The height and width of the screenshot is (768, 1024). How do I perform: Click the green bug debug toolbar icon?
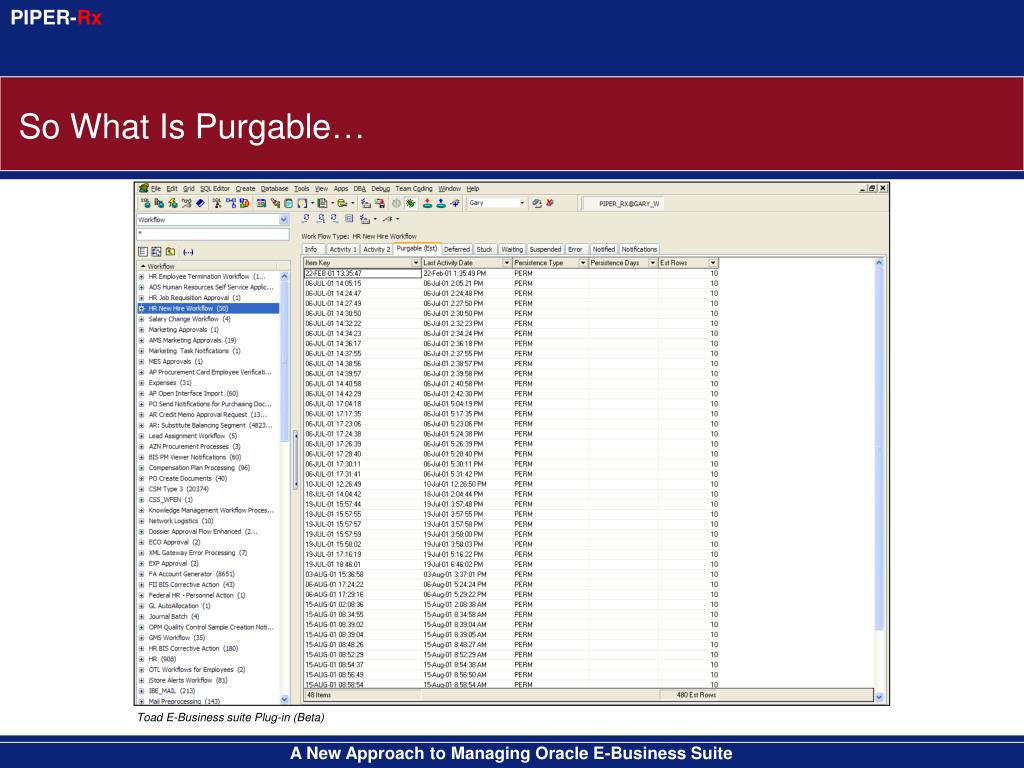pyautogui.click(x=410, y=203)
